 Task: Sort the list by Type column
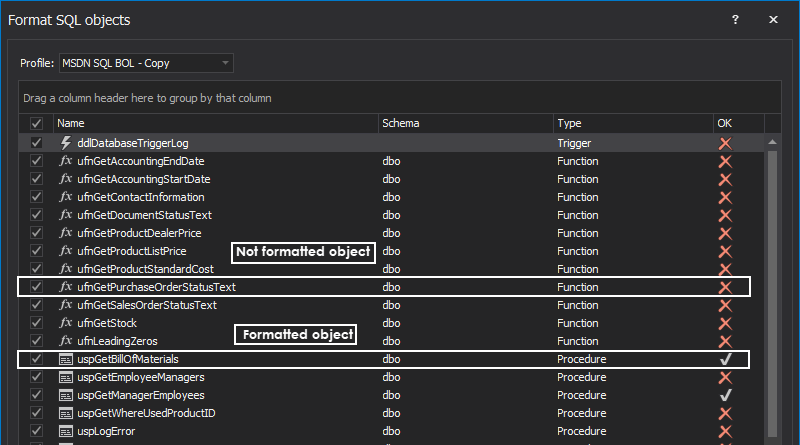(x=632, y=123)
